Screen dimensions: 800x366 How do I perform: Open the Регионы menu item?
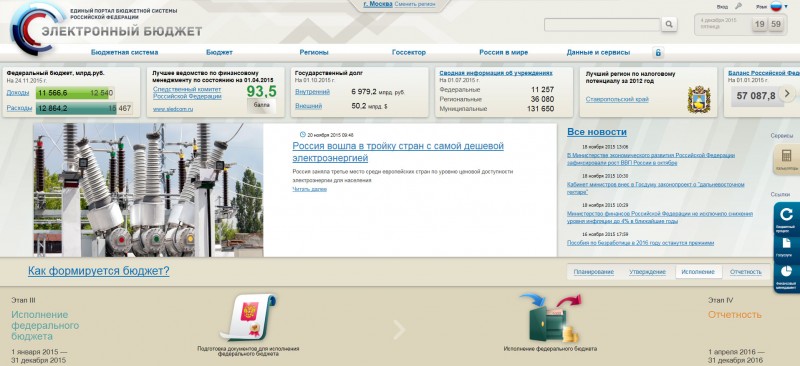(x=314, y=52)
